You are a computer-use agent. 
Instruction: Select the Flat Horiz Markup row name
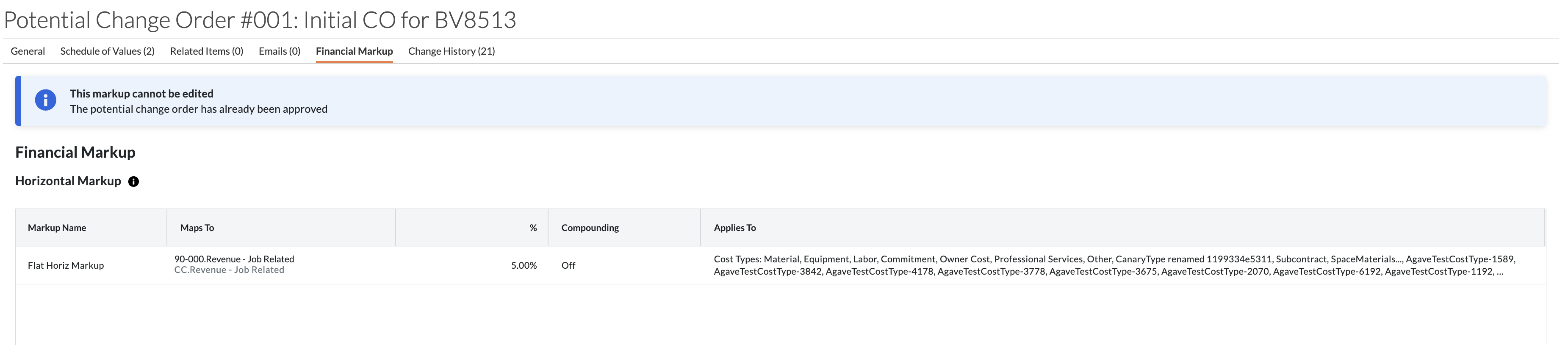(x=66, y=266)
